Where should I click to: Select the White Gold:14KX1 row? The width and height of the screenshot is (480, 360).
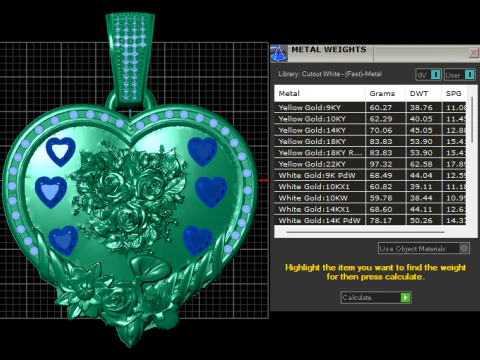pos(370,209)
